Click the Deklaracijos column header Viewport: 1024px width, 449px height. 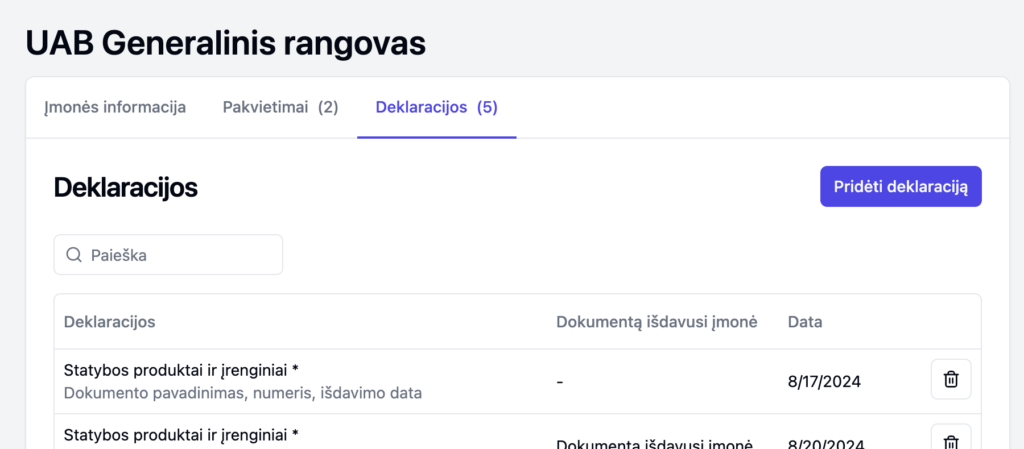point(110,322)
